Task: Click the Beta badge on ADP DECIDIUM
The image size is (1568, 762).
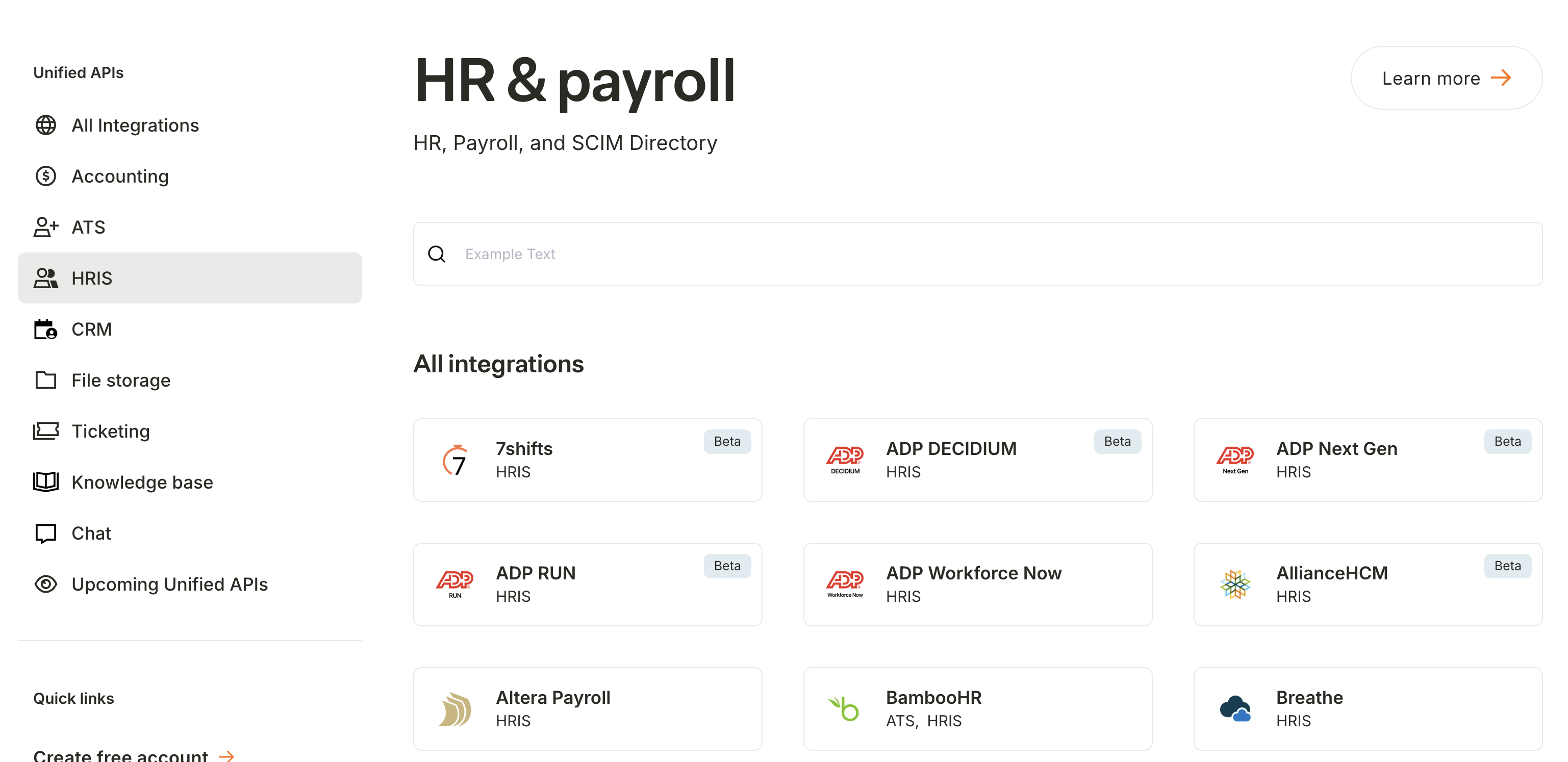Action: pos(1118,442)
